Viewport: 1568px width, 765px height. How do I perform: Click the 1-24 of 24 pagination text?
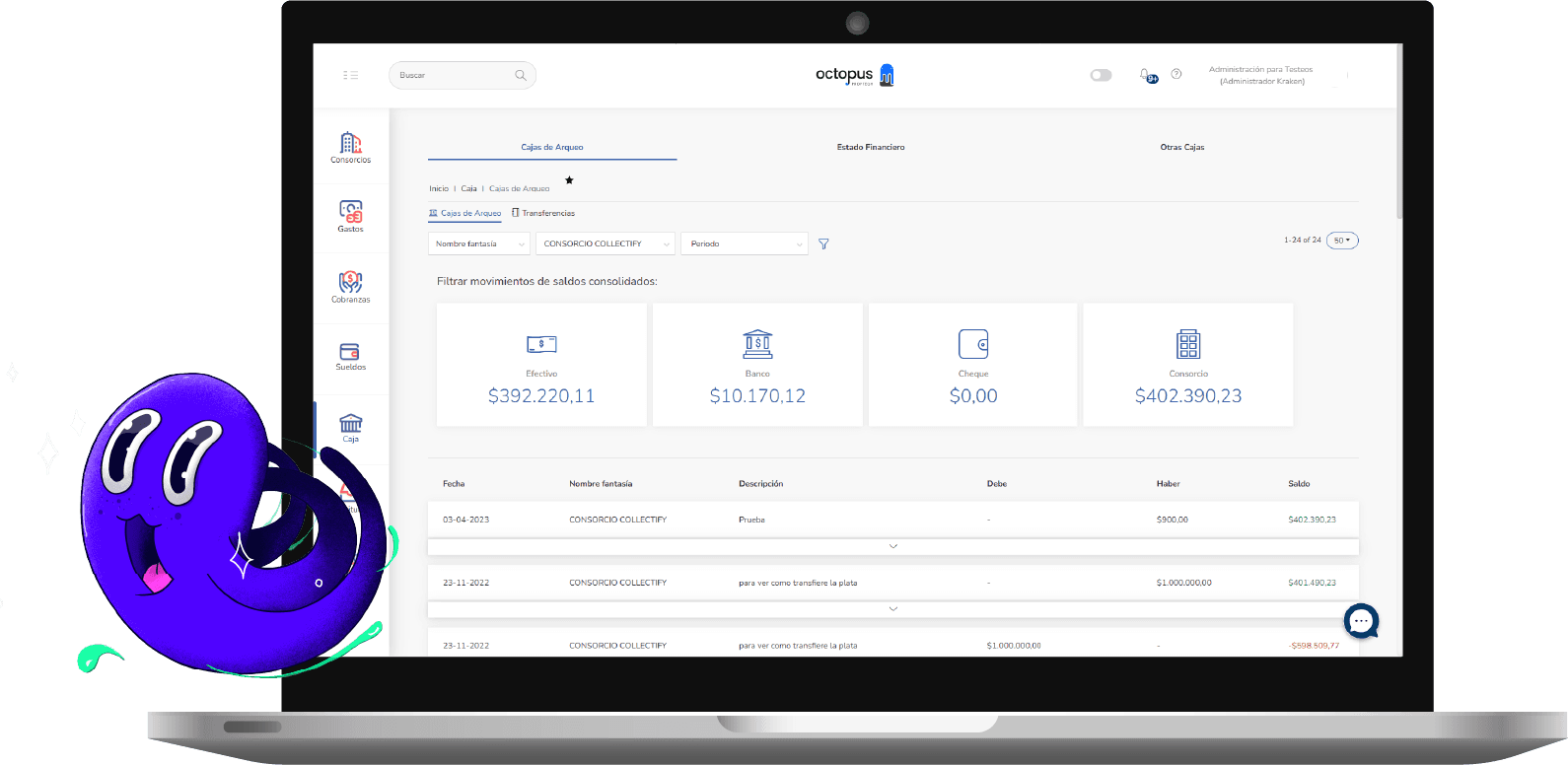coord(1303,241)
